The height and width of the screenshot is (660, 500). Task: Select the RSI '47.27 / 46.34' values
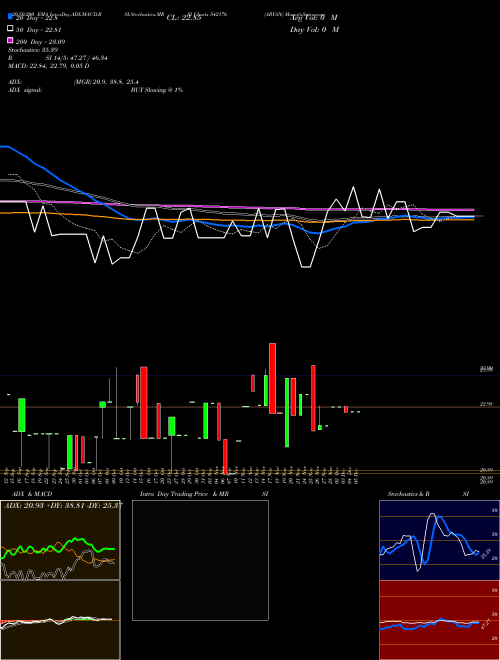click(x=87, y=58)
